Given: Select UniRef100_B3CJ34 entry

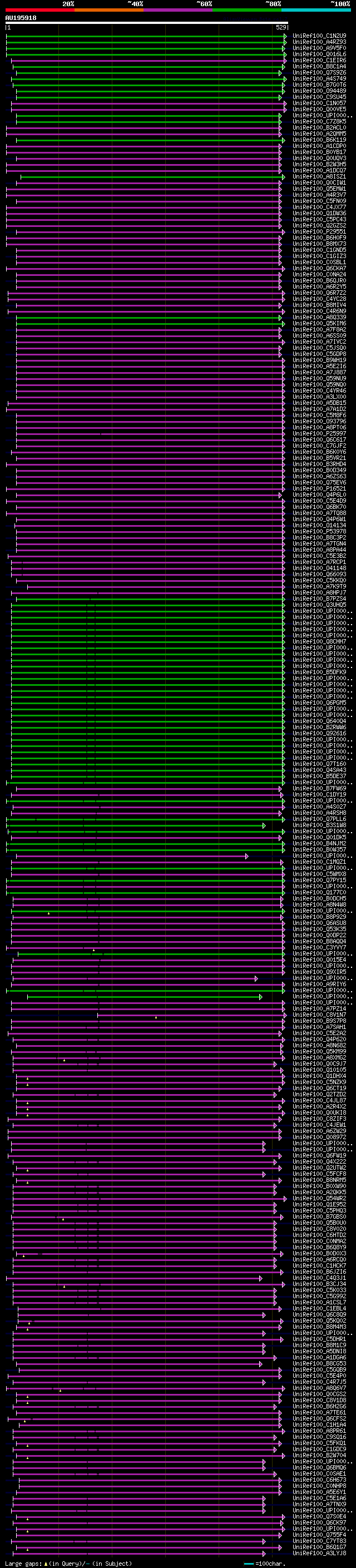Looking at the screenshot, I should 319,1284.
